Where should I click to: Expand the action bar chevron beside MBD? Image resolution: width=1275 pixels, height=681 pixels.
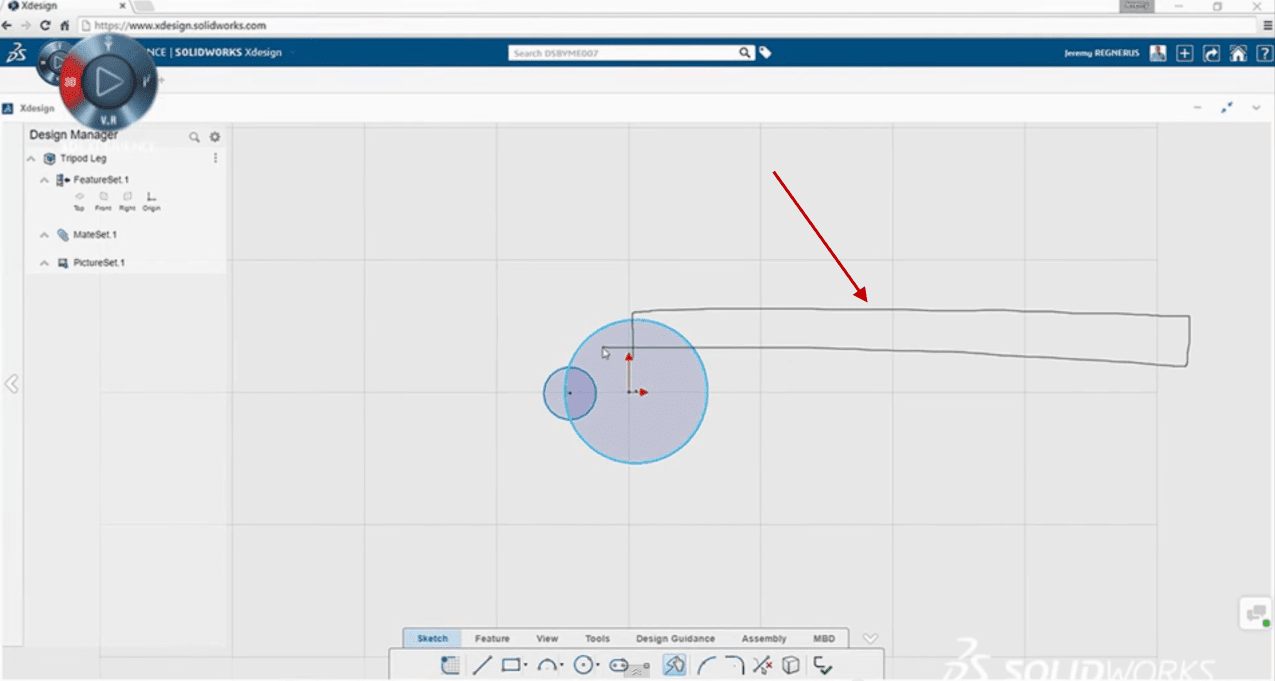click(870, 638)
